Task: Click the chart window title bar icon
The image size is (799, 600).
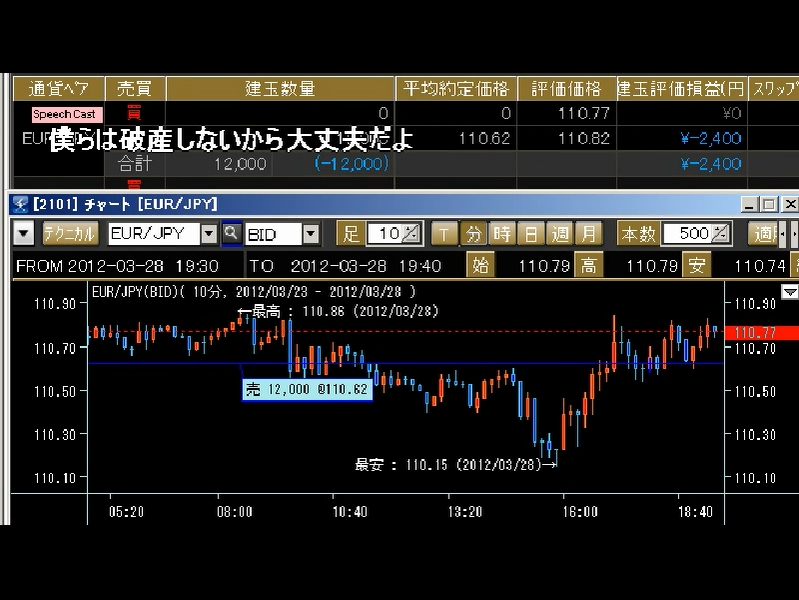Action: point(20,204)
